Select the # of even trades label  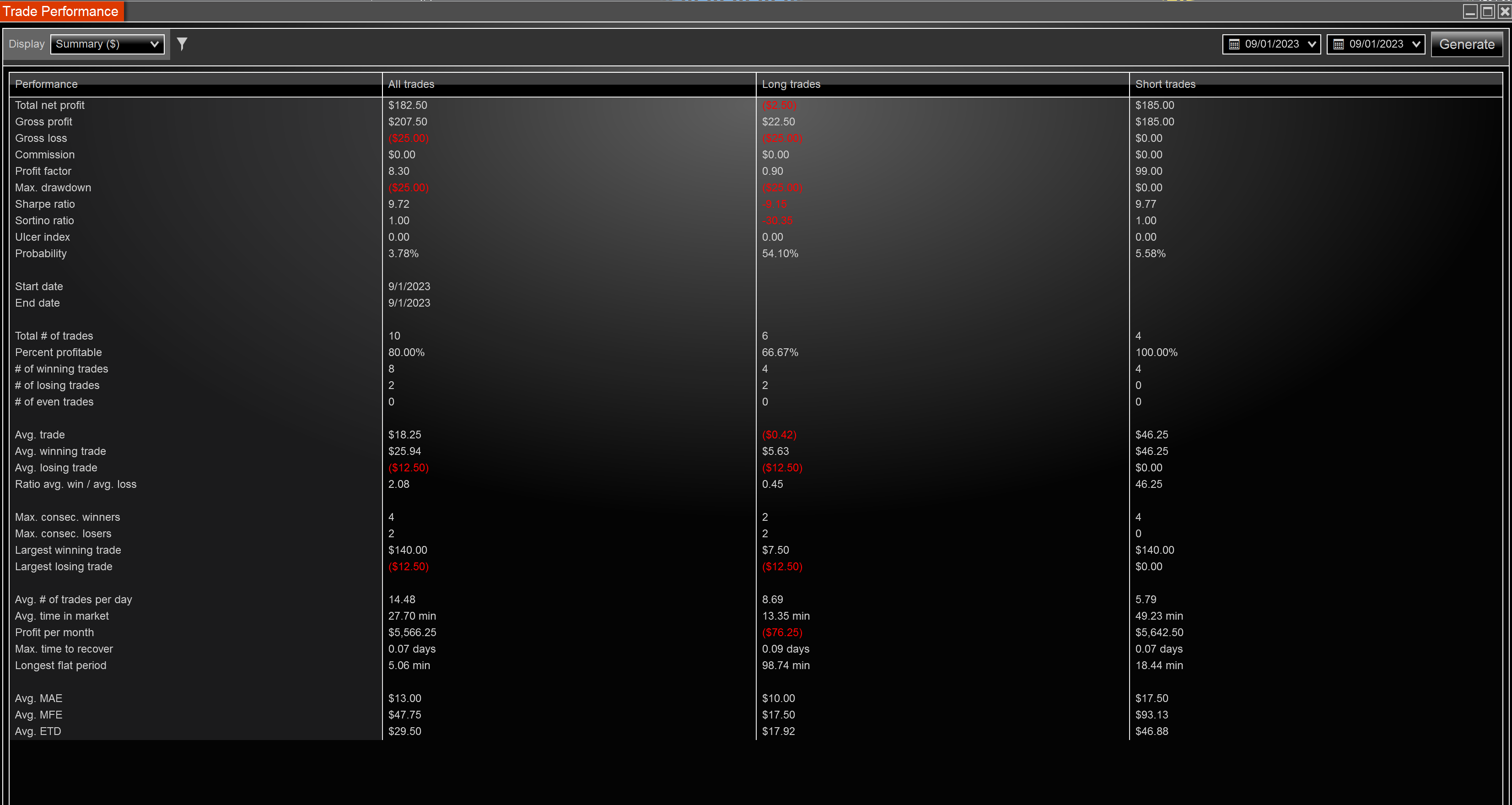[54, 401]
